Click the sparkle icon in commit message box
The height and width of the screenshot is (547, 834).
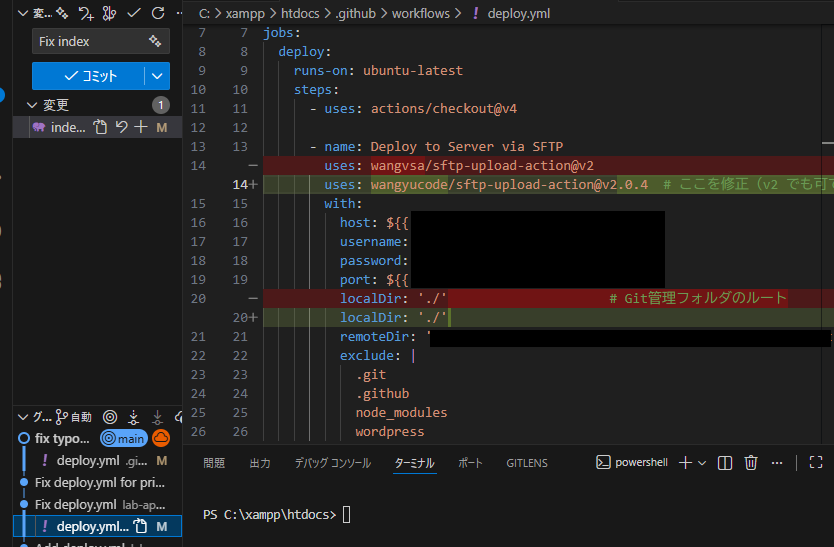click(x=155, y=41)
